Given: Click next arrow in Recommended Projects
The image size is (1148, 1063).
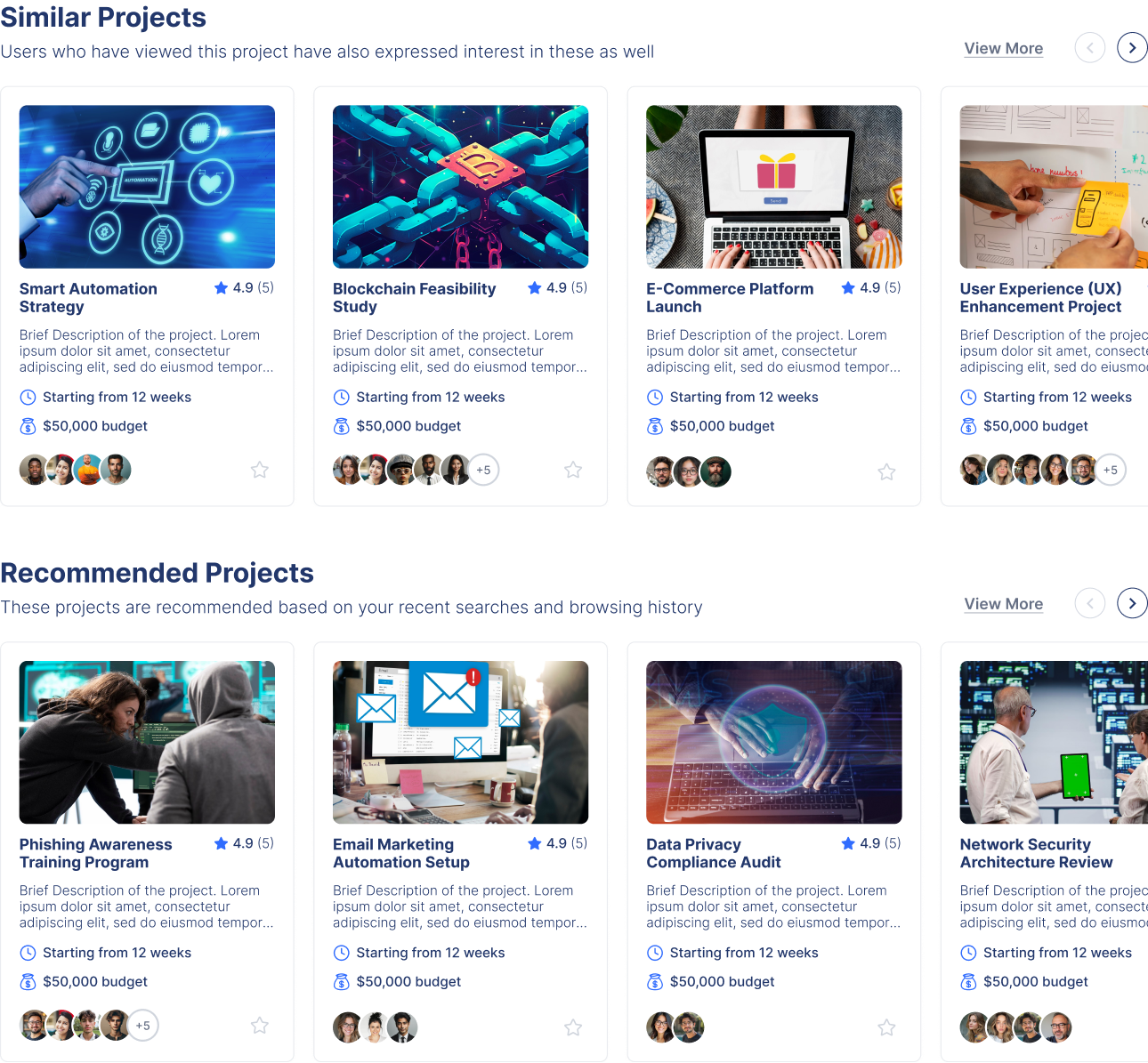Looking at the screenshot, I should (x=1132, y=604).
